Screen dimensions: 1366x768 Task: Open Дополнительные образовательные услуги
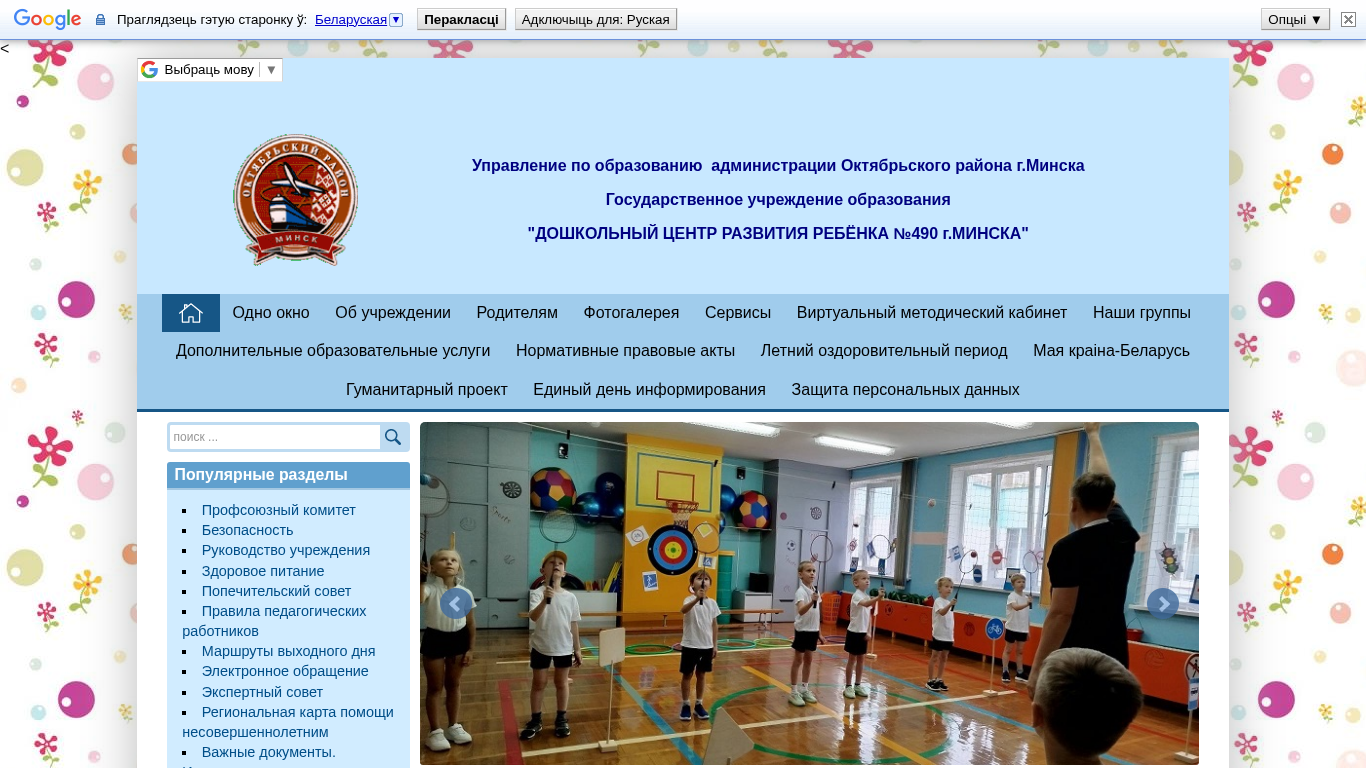coord(333,351)
